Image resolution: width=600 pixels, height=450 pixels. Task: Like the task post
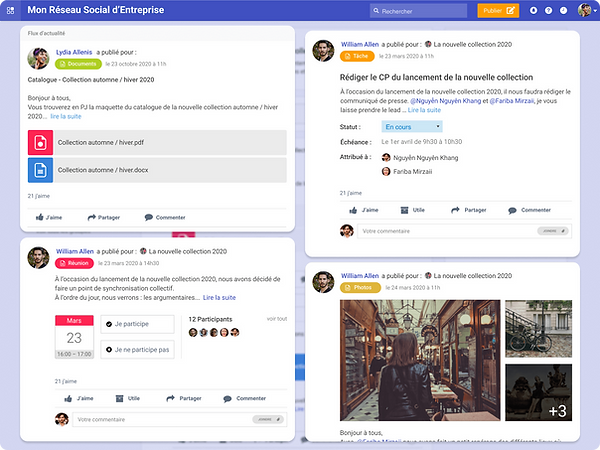[364, 210]
